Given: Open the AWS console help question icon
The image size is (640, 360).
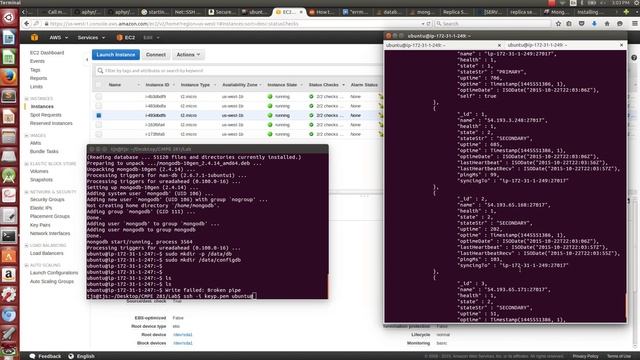Looking at the screenshot, I should click(634, 58).
